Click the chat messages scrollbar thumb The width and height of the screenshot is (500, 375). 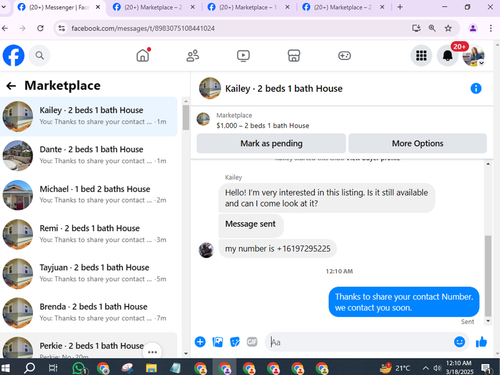click(488, 275)
